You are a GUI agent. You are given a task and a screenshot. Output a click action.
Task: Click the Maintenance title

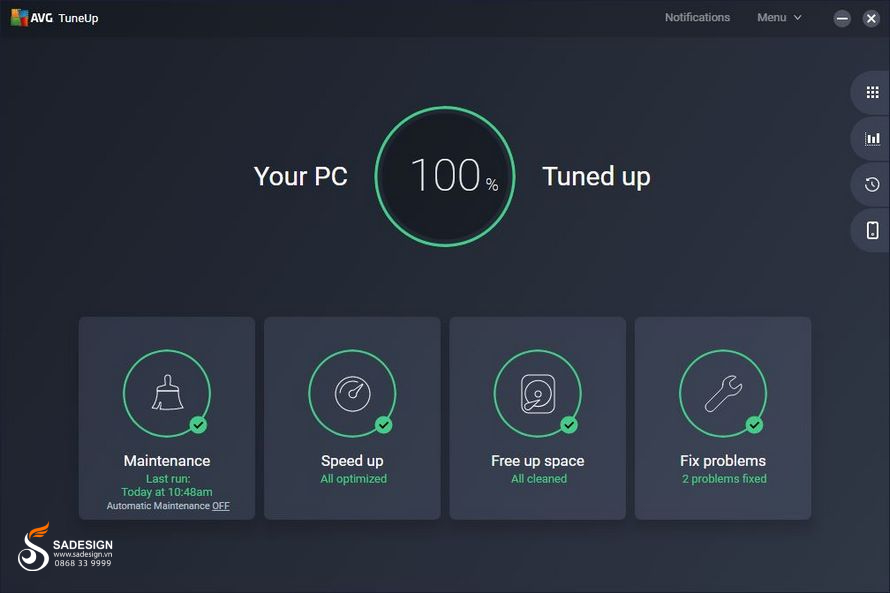(x=167, y=461)
